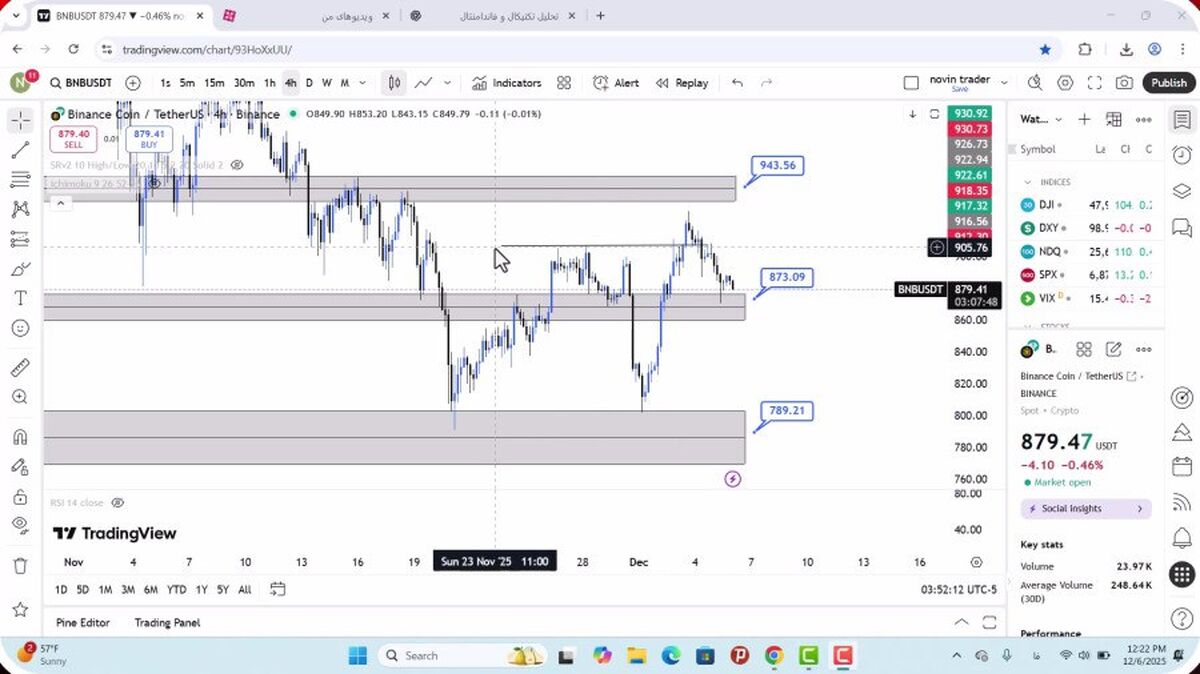The width and height of the screenshot is (1200, 674).
Task: Toggle visibility of RSI 14 indicator
Action: tap(118, 503)
